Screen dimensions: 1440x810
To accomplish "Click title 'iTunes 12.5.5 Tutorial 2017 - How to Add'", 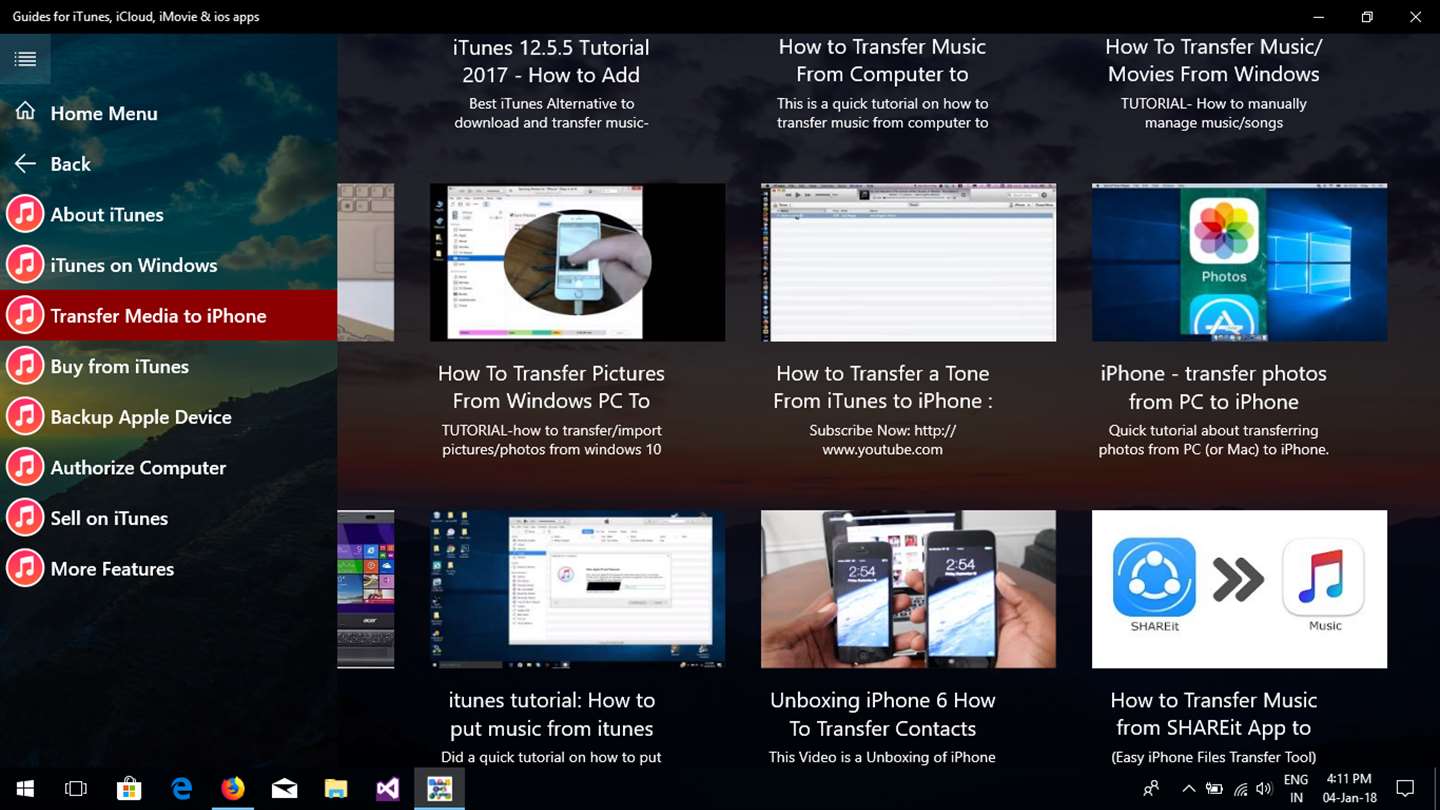I will tap(551, 61).
